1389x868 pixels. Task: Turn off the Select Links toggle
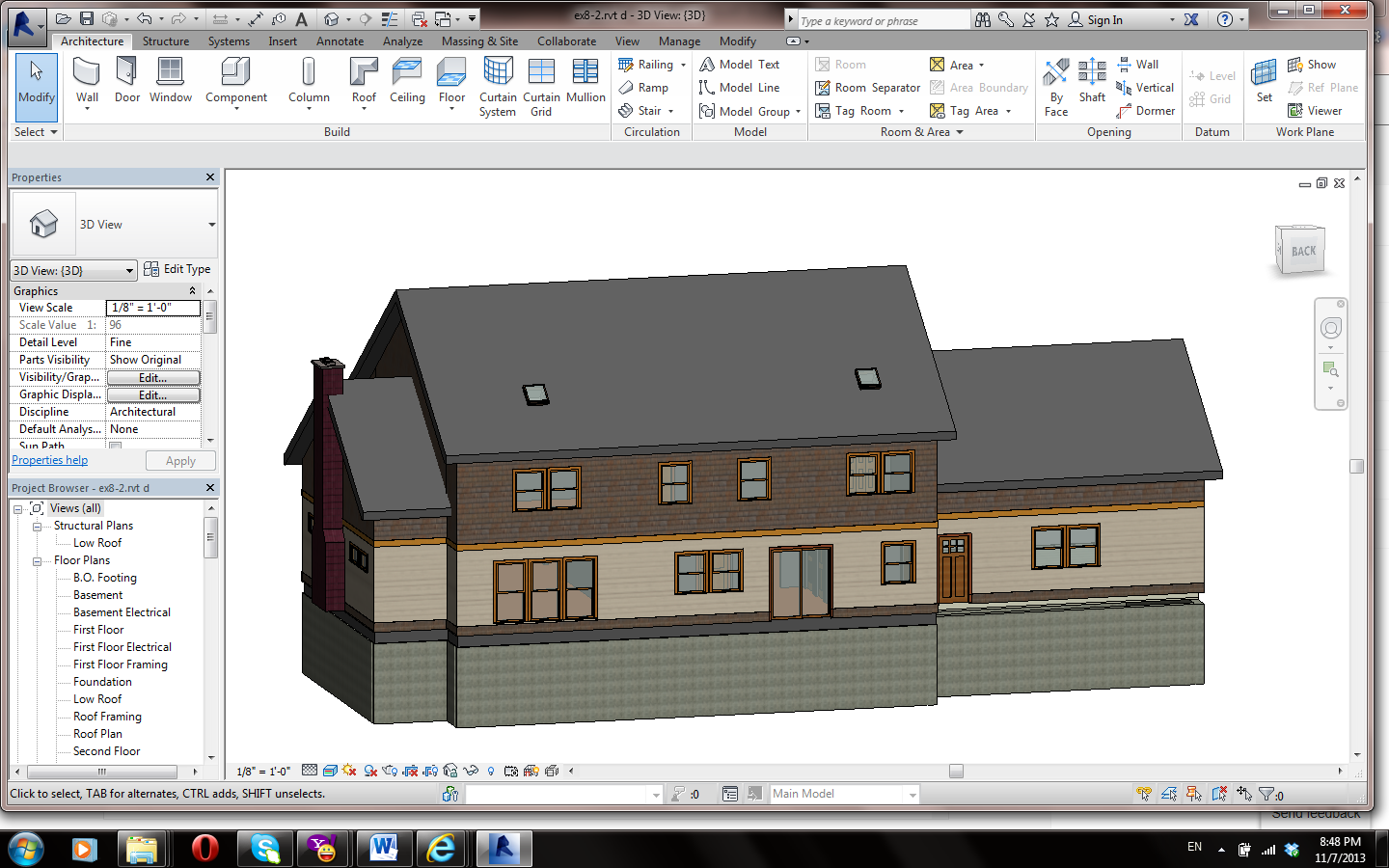pos(1144,793)
